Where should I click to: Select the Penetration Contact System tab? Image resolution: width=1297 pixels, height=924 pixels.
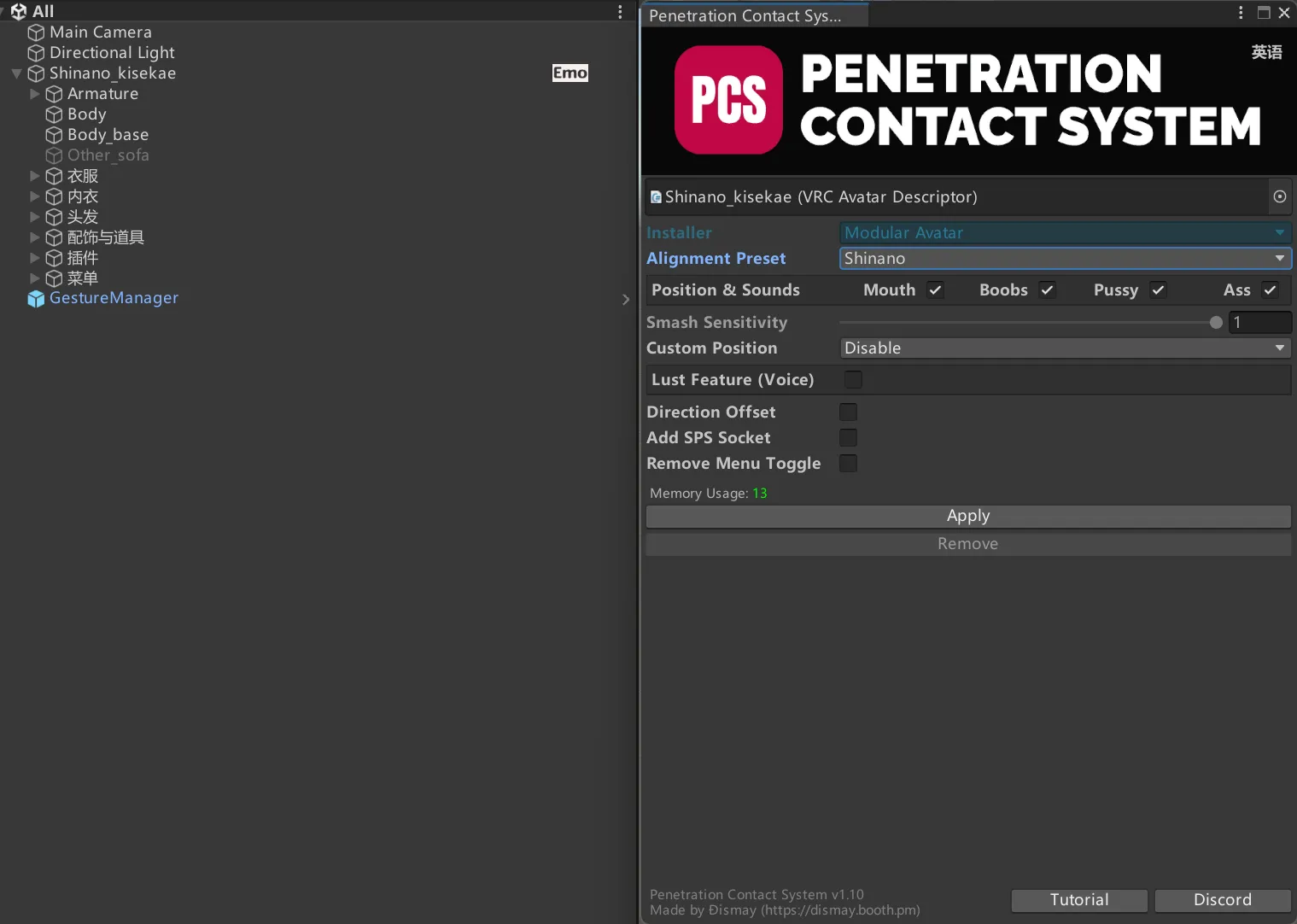(754, 15)
